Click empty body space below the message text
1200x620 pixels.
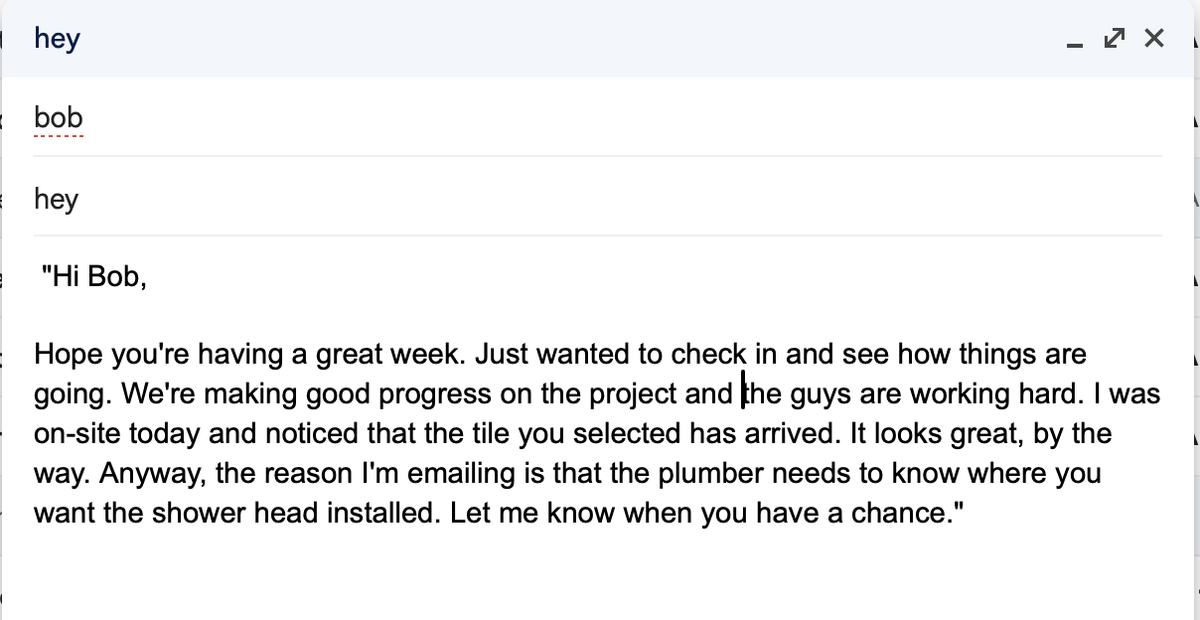(598, 575)
